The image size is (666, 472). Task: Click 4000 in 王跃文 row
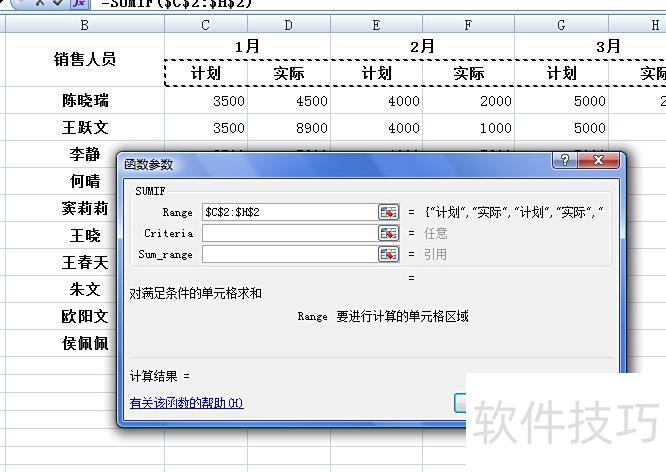point(376,127)
